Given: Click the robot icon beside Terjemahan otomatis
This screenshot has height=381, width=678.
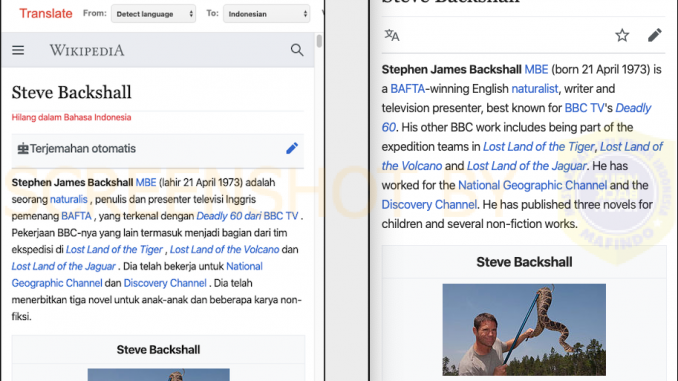Looking at the screenshot, I should pyautogui.click(x=23, y=149).
